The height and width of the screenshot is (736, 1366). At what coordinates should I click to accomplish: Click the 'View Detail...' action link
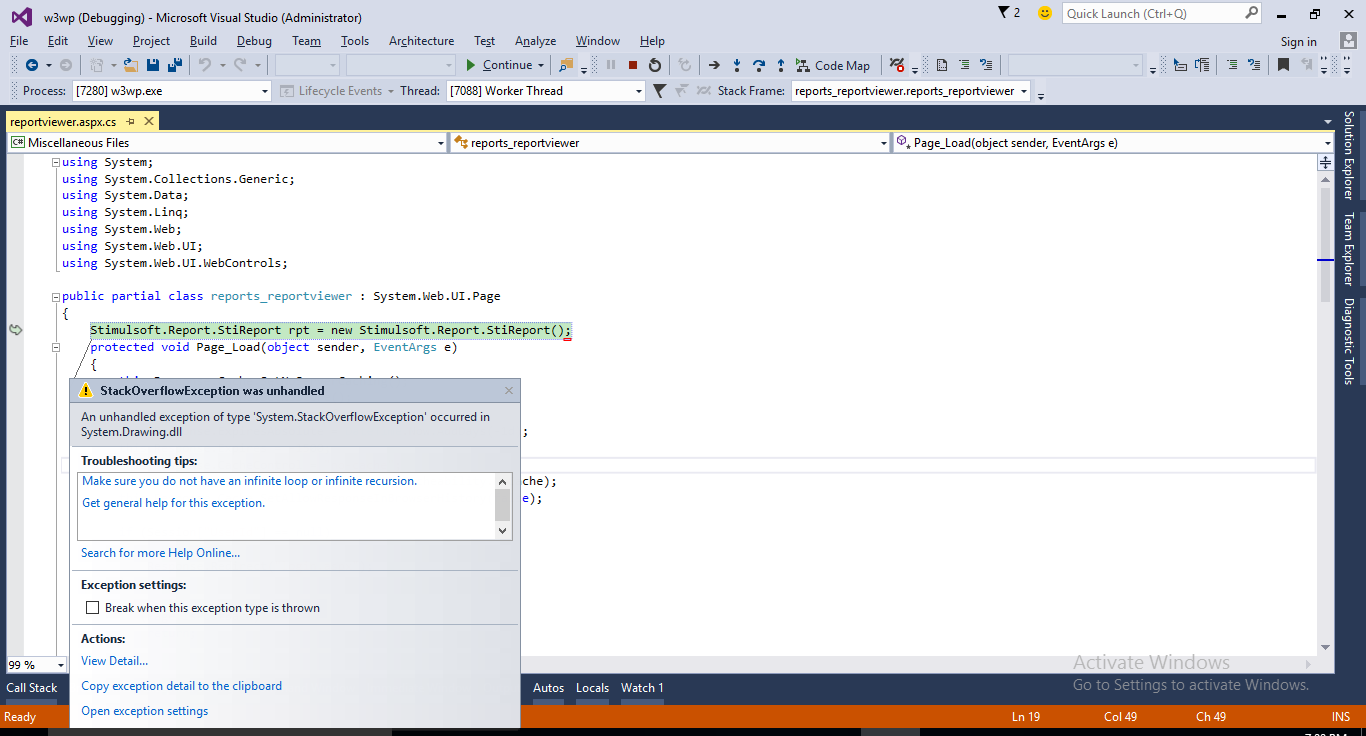[x=114, y=661]
